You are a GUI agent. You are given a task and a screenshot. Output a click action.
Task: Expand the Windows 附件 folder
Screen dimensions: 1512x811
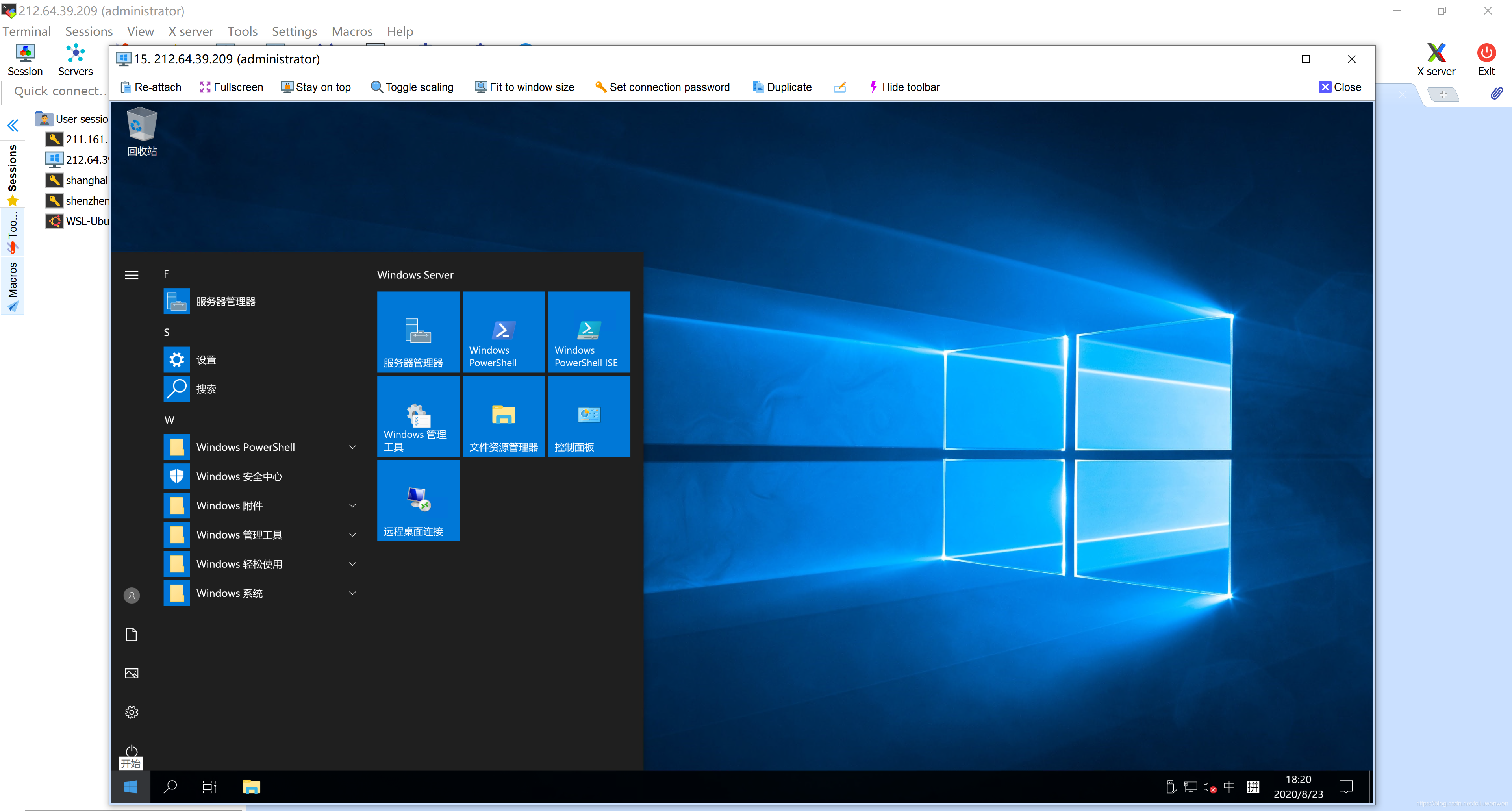(x=261, y=505)
